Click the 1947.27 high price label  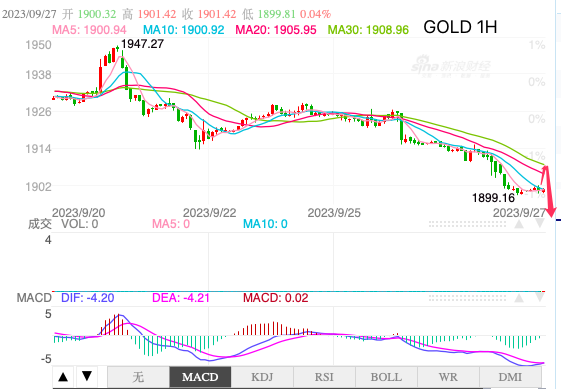click(x=142, y=44)
